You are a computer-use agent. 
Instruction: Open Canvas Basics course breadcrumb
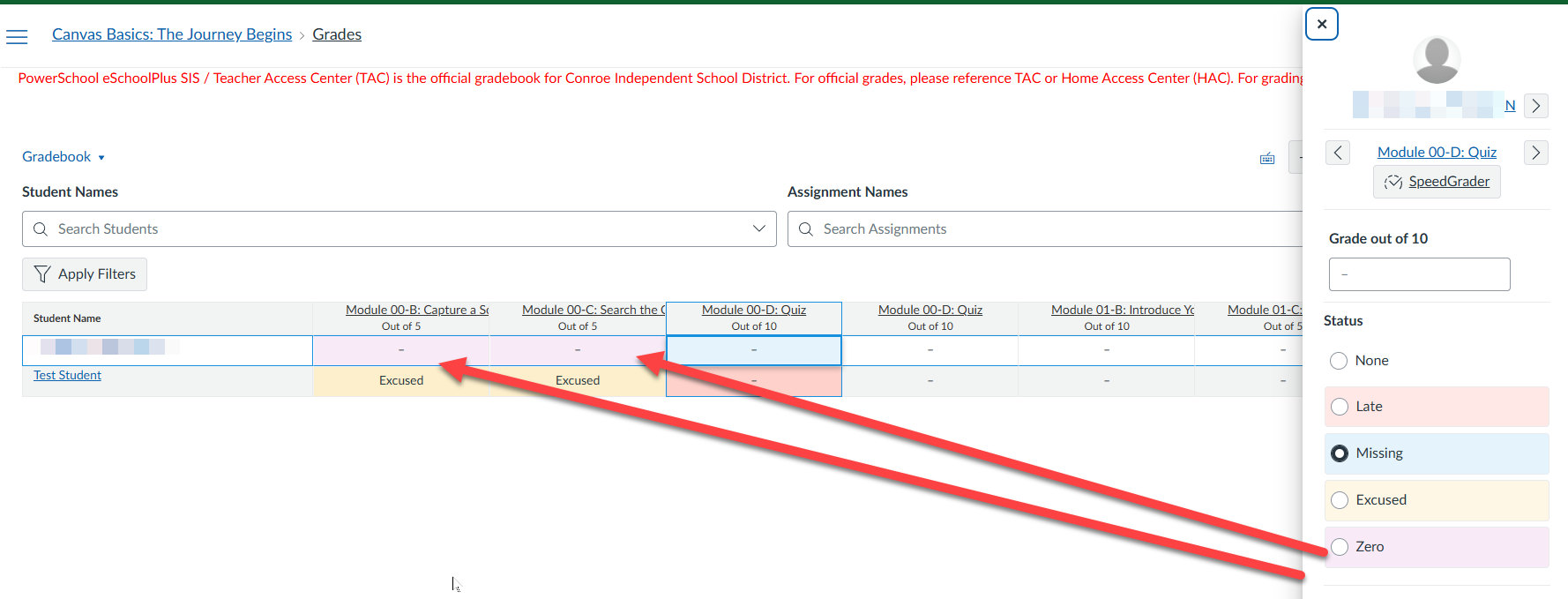point(172,34)
